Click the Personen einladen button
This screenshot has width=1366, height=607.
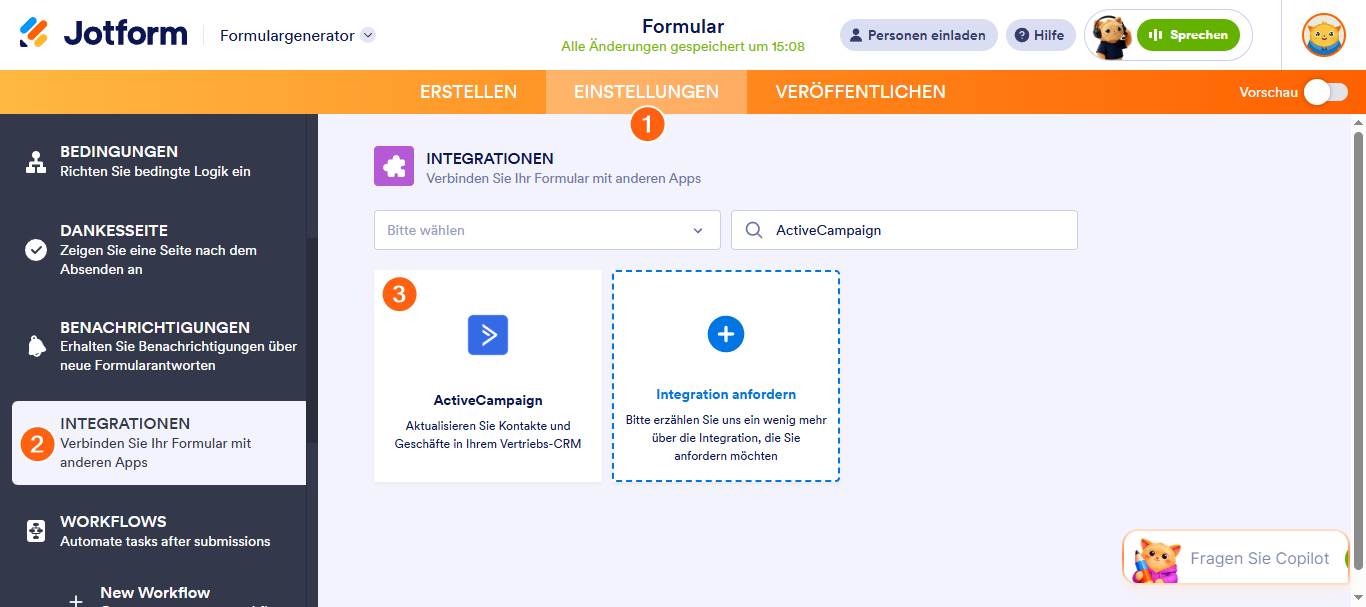[x=918, y=35]
